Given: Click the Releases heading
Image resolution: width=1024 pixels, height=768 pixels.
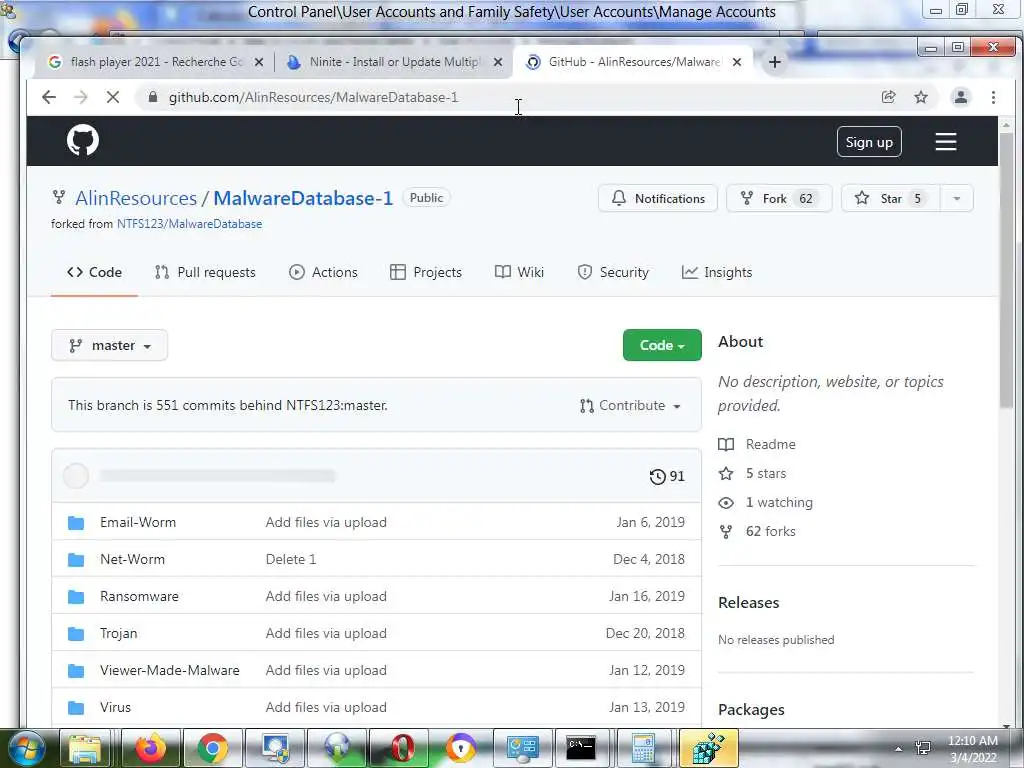Looking at the screenshot, I should (748, 603).
